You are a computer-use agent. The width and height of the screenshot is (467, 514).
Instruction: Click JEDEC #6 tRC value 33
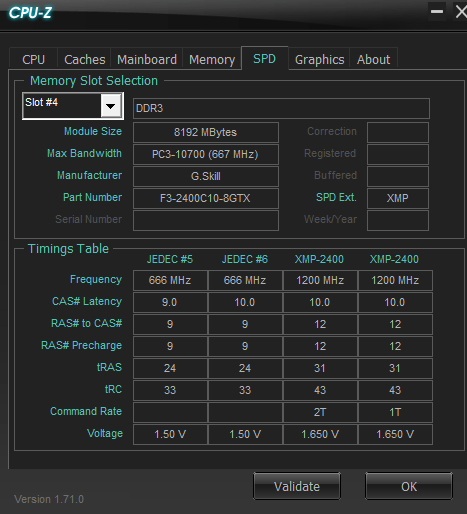245,390
